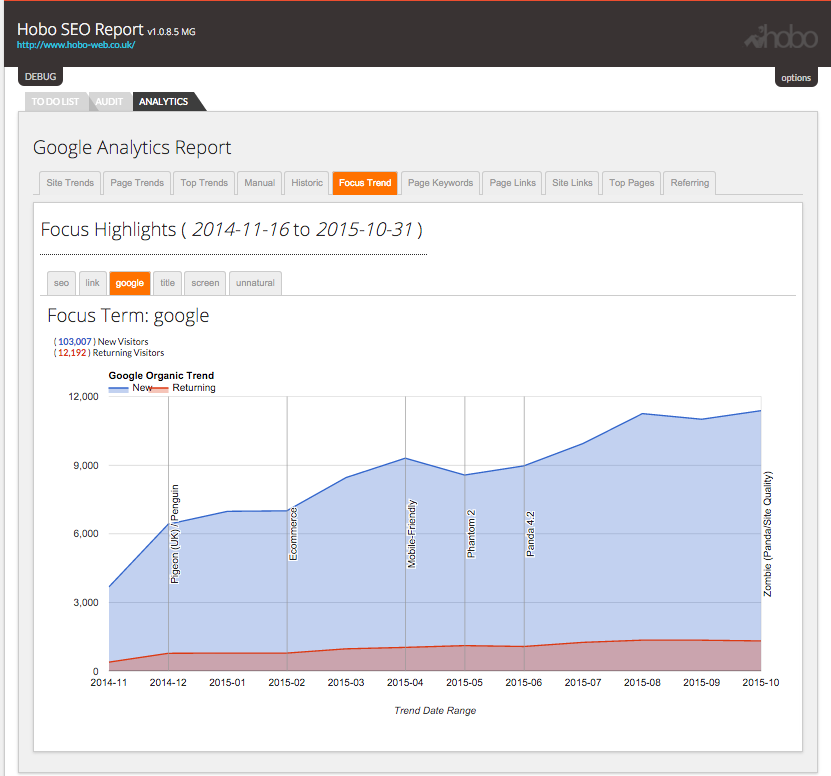Click the Google Organic Trend chart title
This screenshot has height=776, width=831.
tap(161, 376)
